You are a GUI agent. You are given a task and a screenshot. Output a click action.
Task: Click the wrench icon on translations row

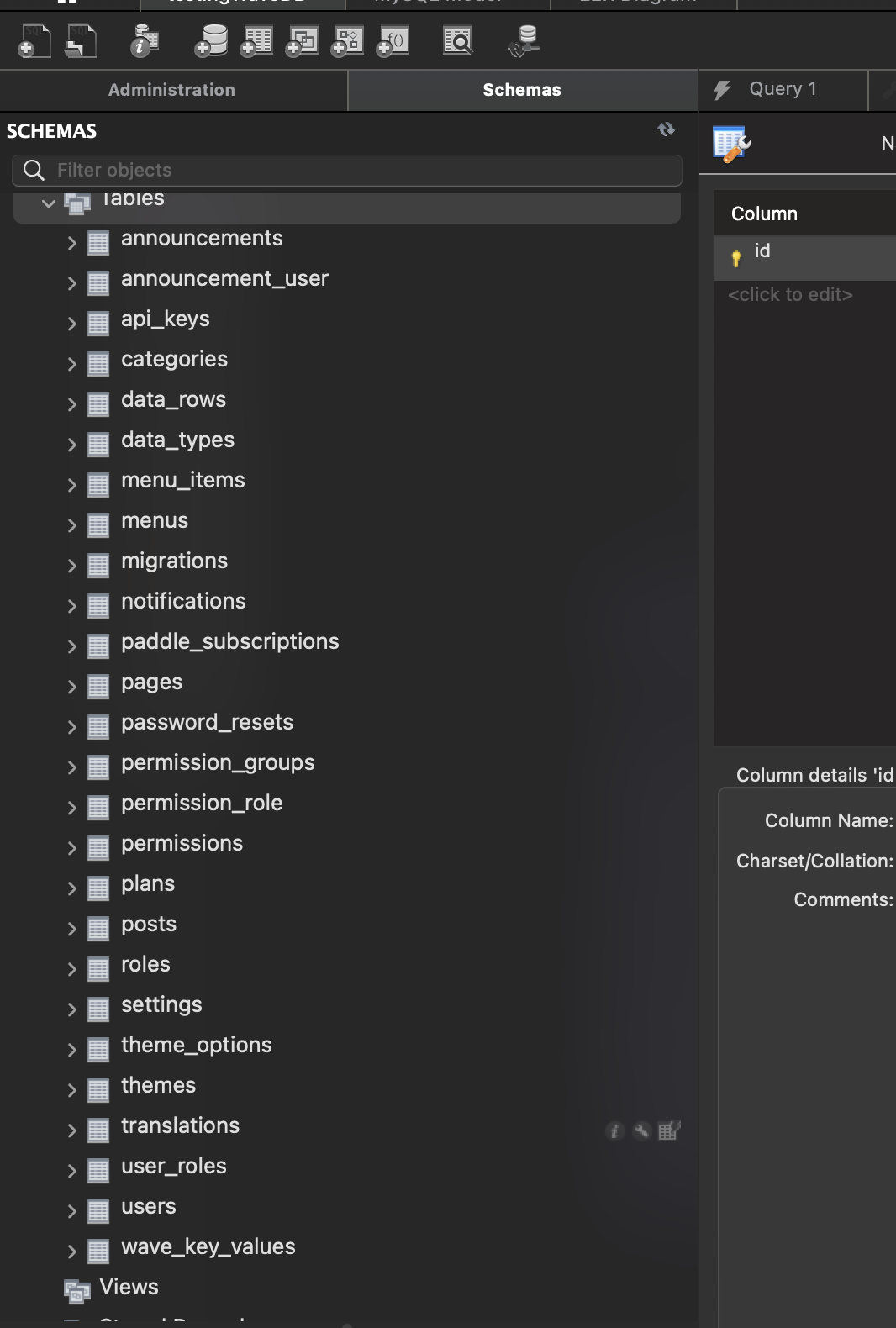[x=641, y=1130]
